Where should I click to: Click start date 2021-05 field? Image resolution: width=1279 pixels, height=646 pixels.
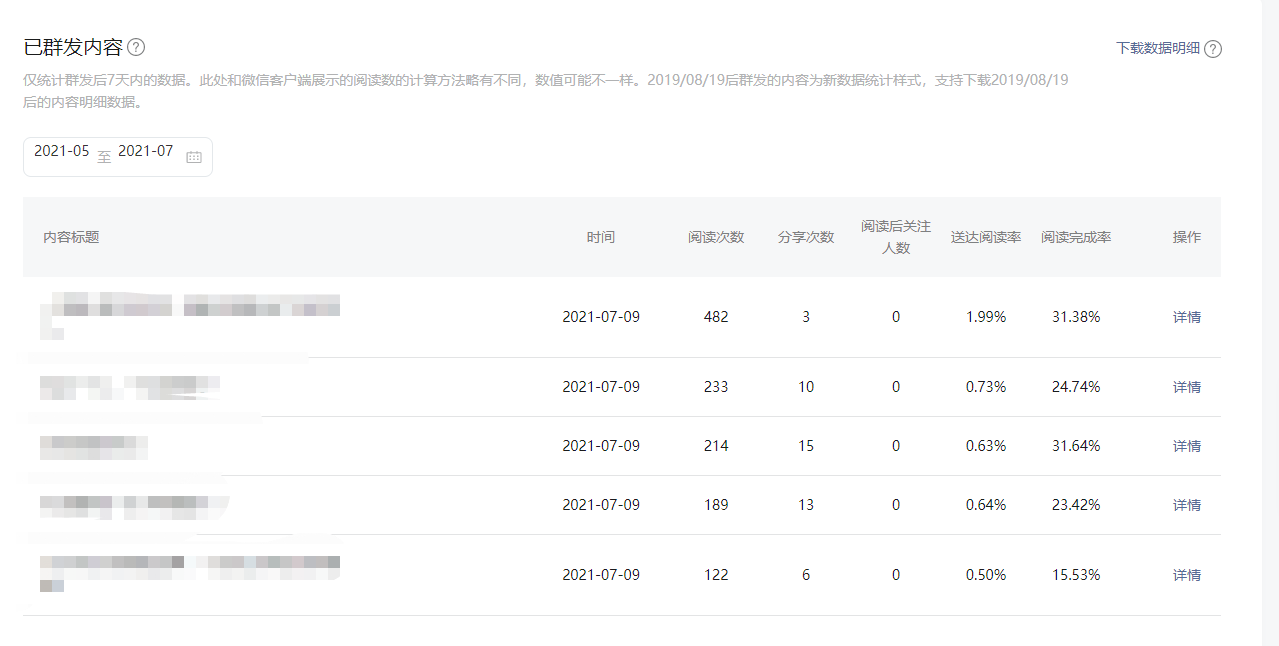[x=62, y=152]
